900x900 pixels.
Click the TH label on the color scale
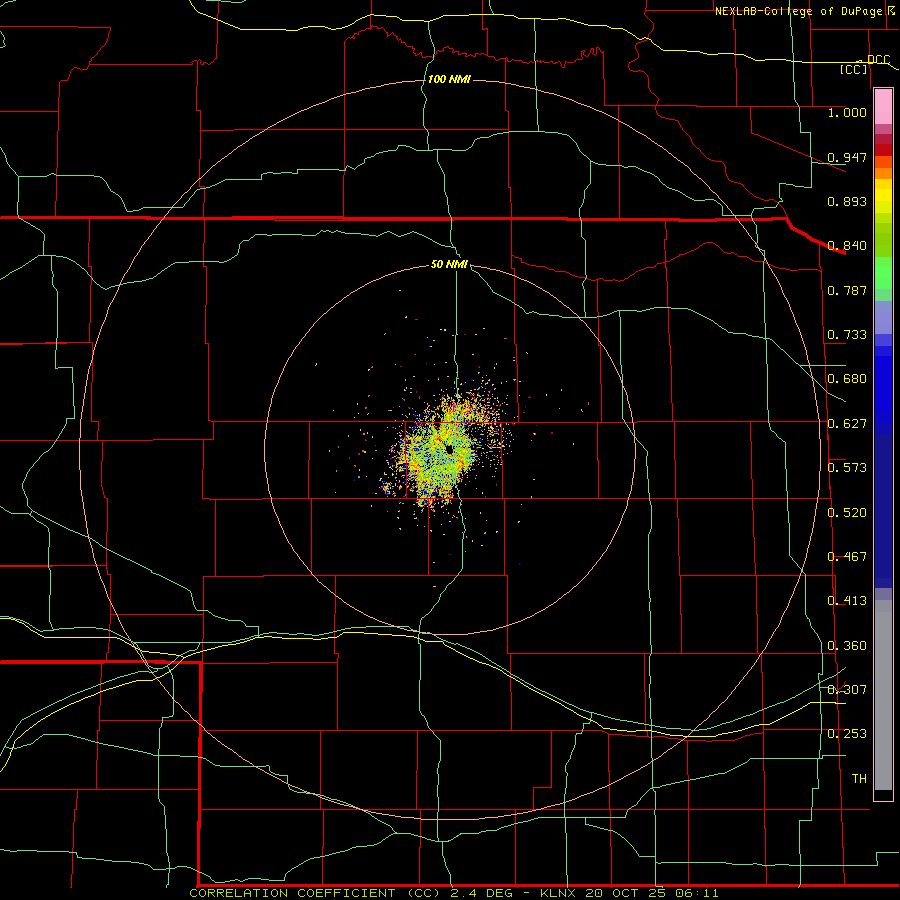859,779
